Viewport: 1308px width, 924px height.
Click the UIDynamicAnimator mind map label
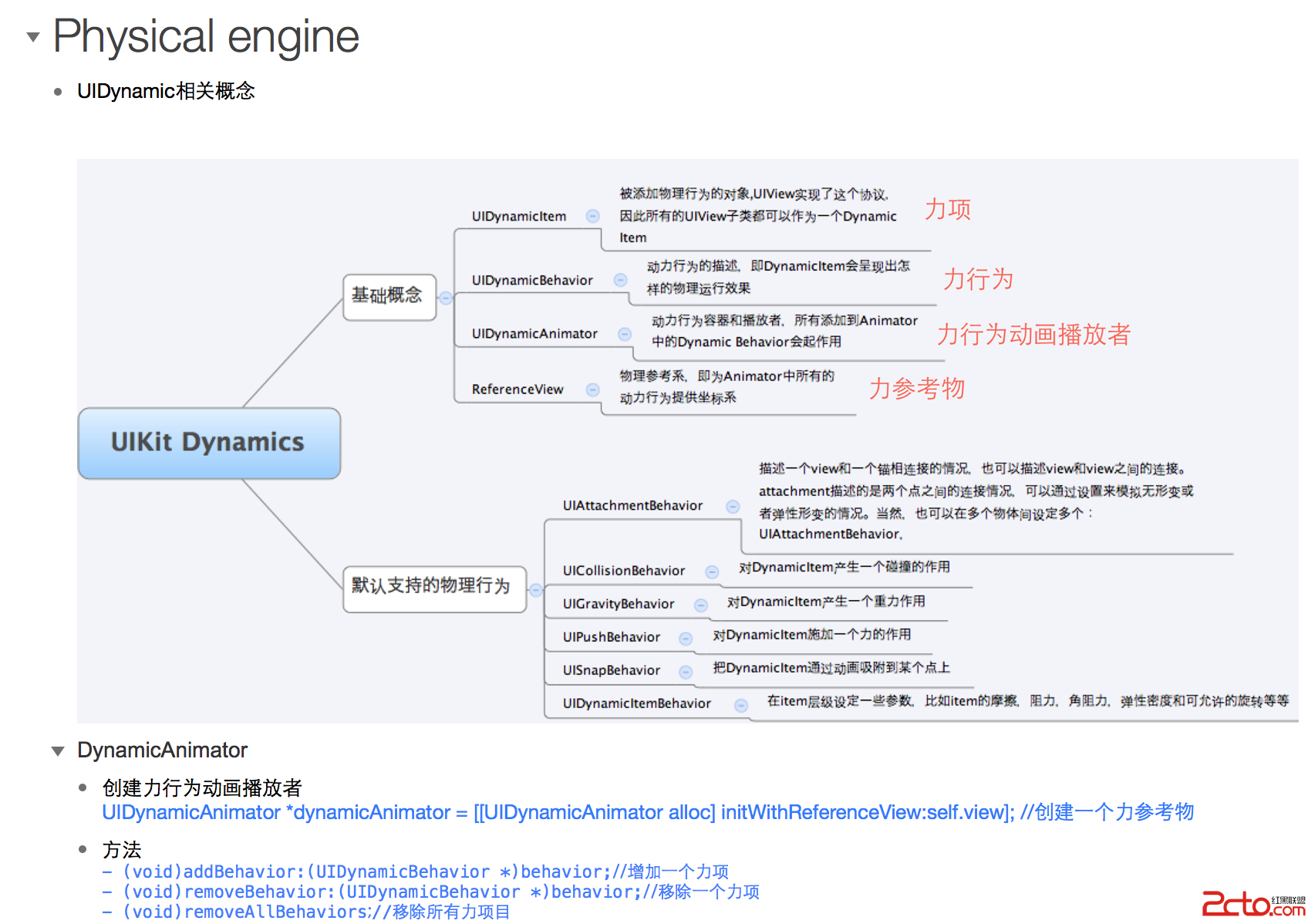534,334
